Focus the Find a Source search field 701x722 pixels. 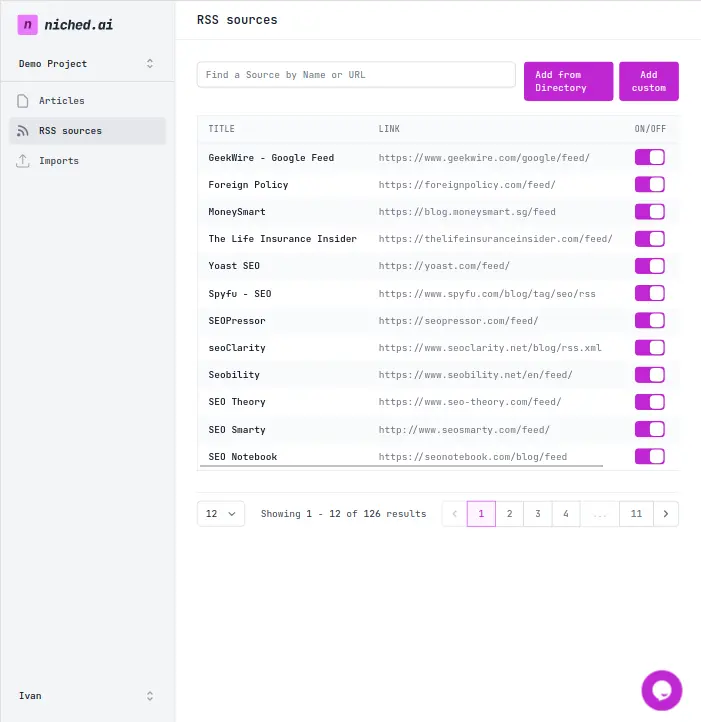(x=356, y=75)
